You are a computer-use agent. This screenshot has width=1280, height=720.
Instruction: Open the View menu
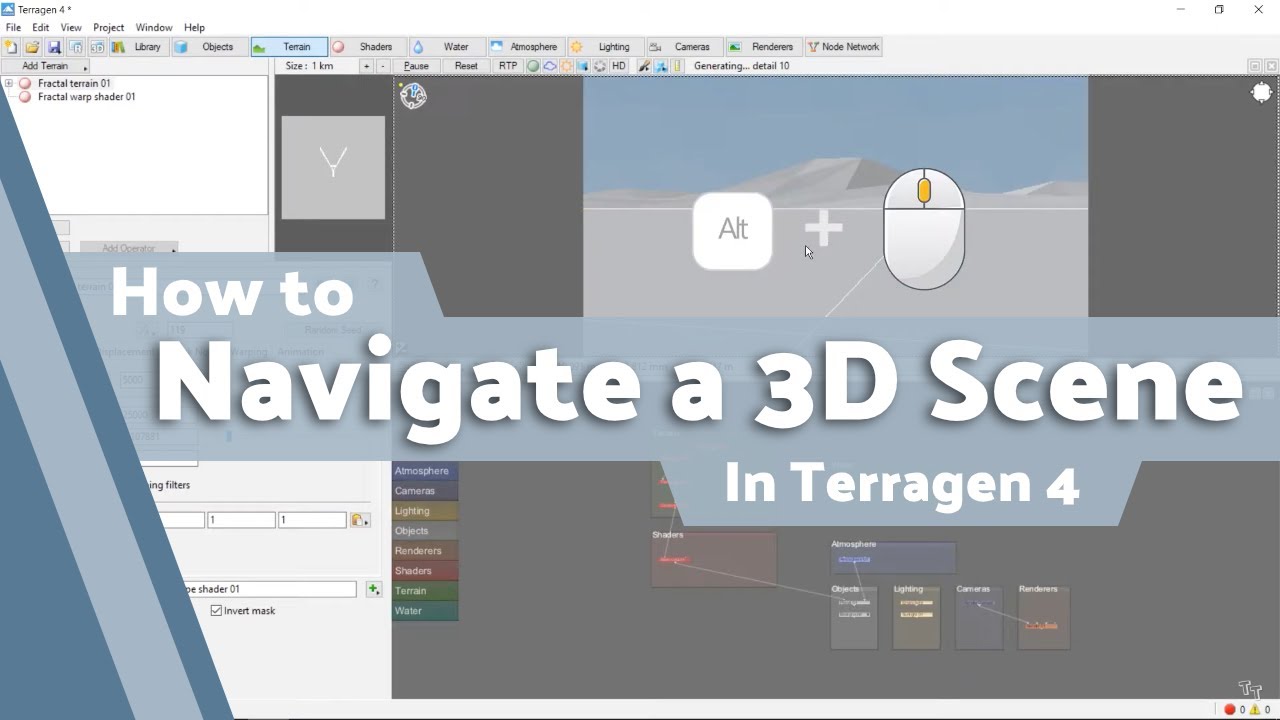pos(71,28)
